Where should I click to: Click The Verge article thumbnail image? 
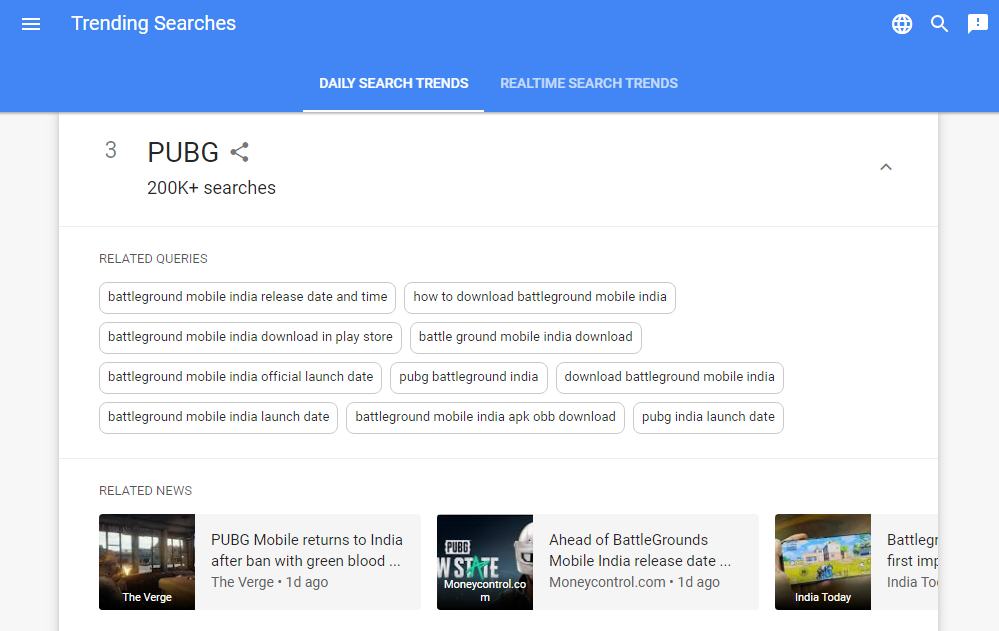(x=147, y=561)
